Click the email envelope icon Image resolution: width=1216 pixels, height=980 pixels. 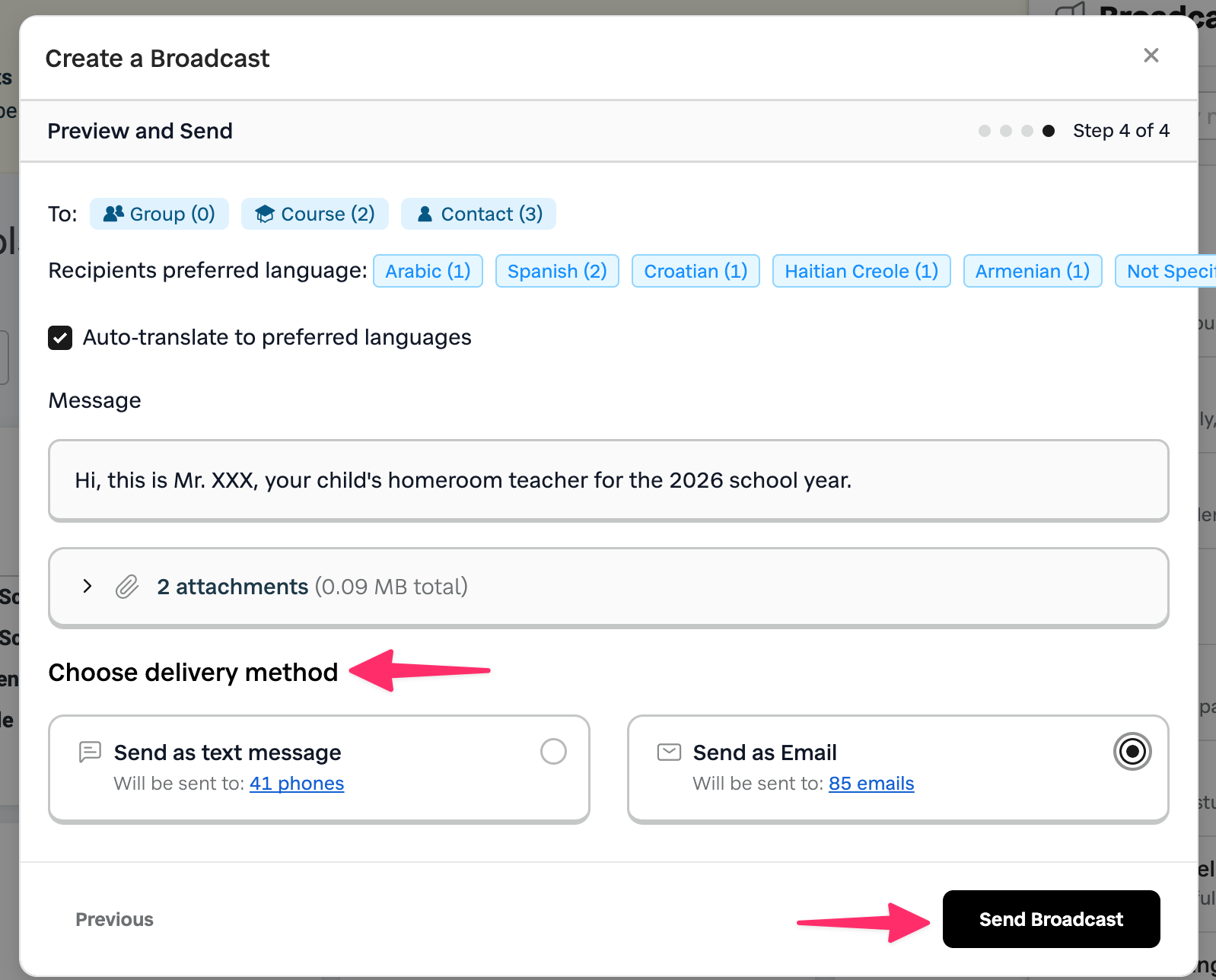669,752
